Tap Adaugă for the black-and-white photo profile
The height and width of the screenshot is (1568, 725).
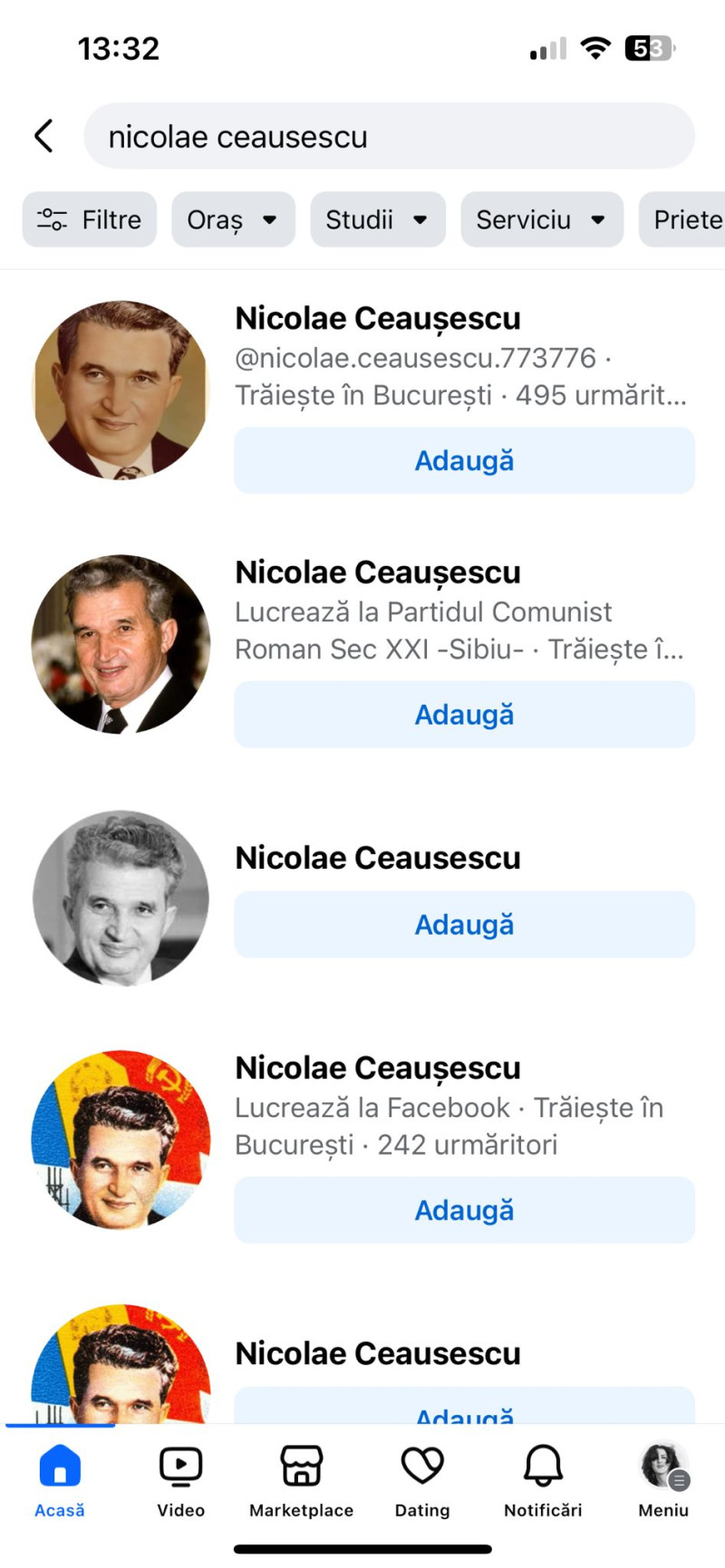[464, 924]
